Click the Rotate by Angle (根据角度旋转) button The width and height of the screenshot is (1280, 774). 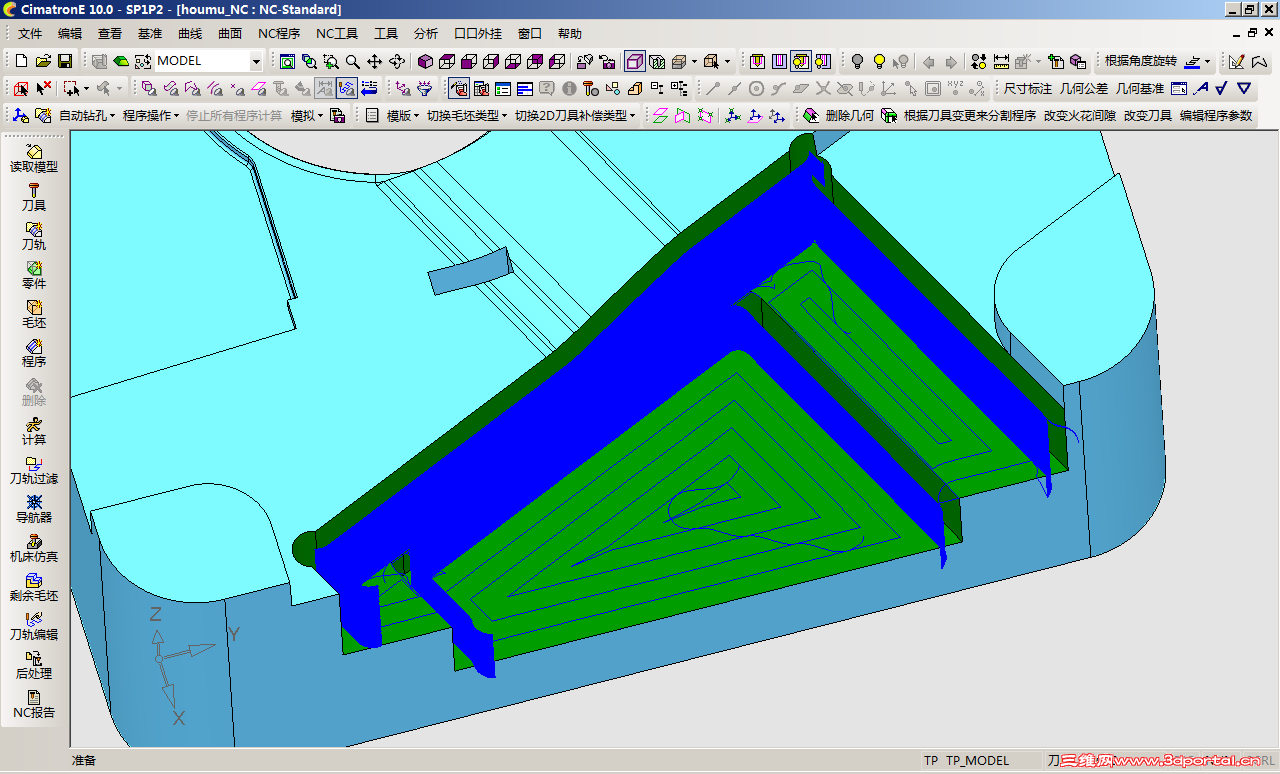[x=1141, y=61]
